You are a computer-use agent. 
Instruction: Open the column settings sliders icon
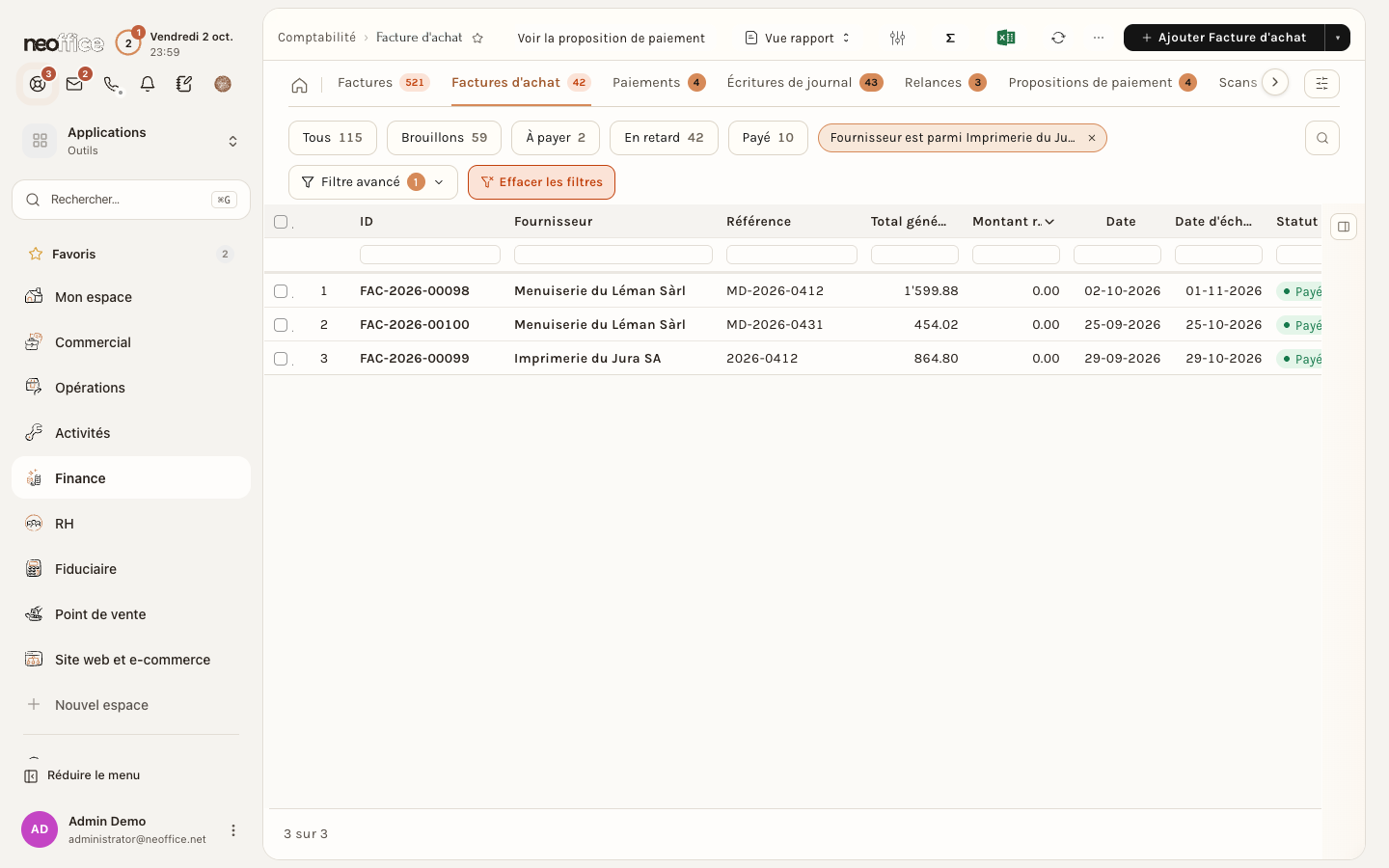(x=897, y=38)
